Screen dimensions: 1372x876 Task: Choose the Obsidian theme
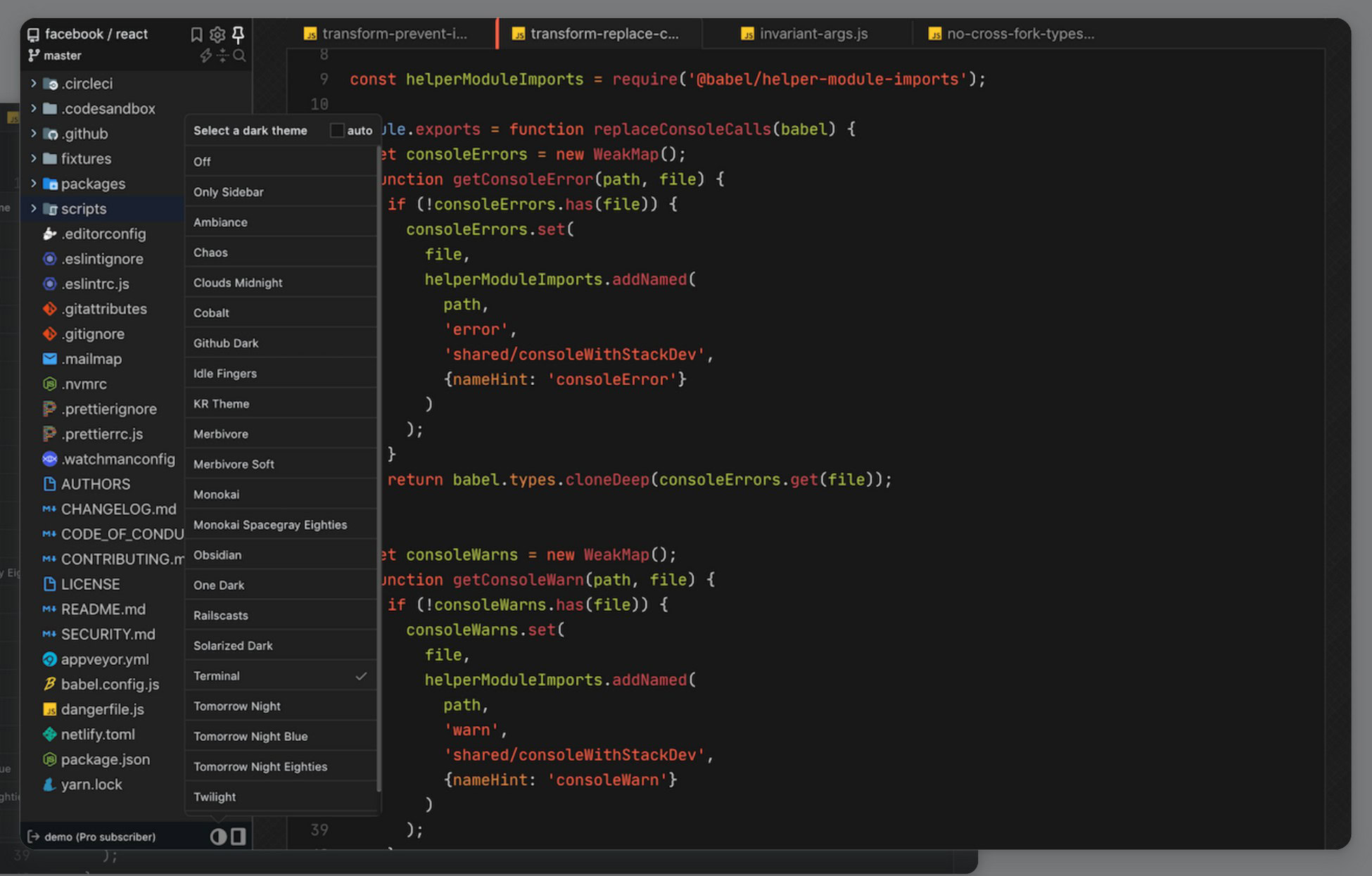tap(281, 554)
